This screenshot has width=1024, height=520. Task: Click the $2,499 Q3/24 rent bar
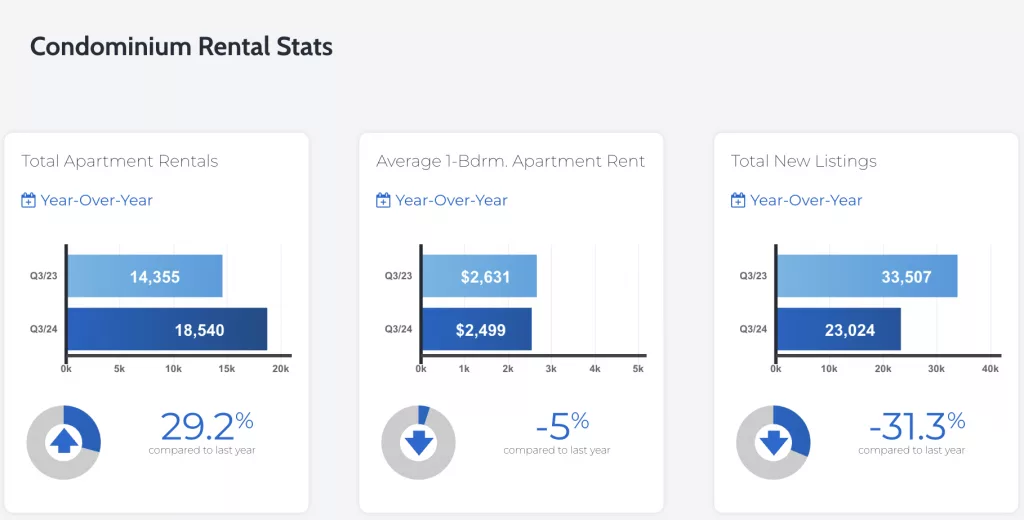pyautogui.click(x=476, y=329)
